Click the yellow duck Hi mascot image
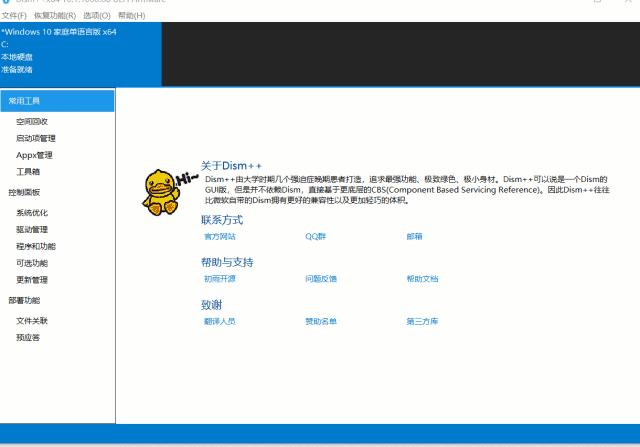The height and width of the screenshot is (447, 640). tap(169, 192)
